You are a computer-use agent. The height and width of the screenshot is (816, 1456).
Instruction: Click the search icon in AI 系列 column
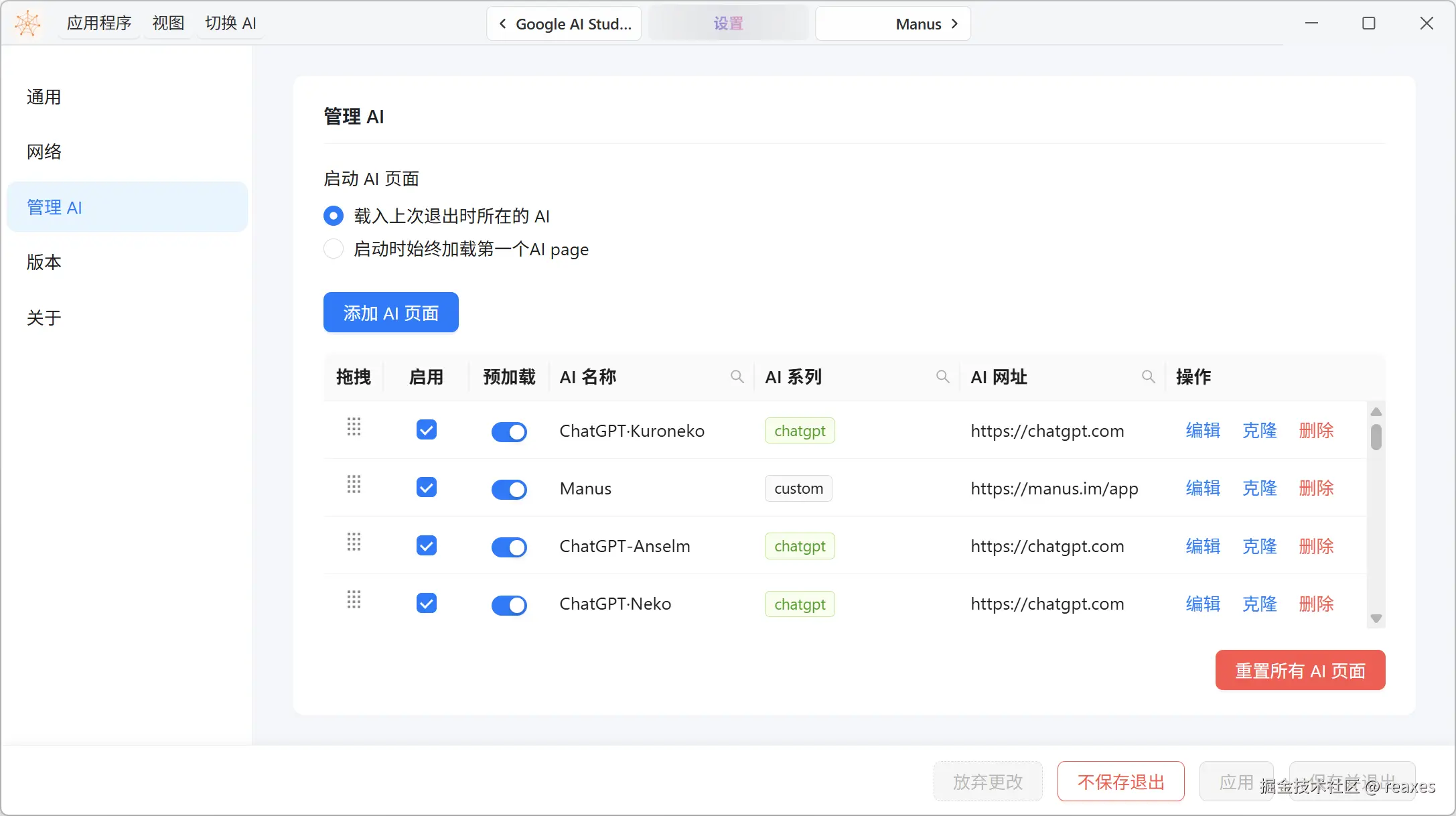pos(942,377)
